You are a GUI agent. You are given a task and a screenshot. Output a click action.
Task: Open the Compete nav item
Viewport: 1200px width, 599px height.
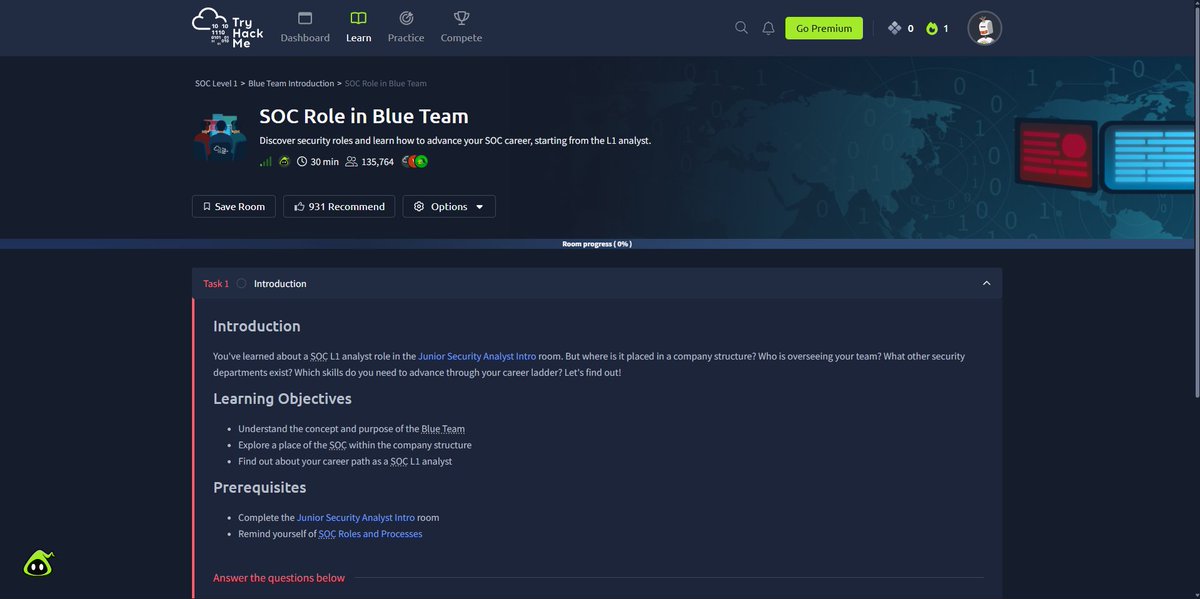click(461, 27)
